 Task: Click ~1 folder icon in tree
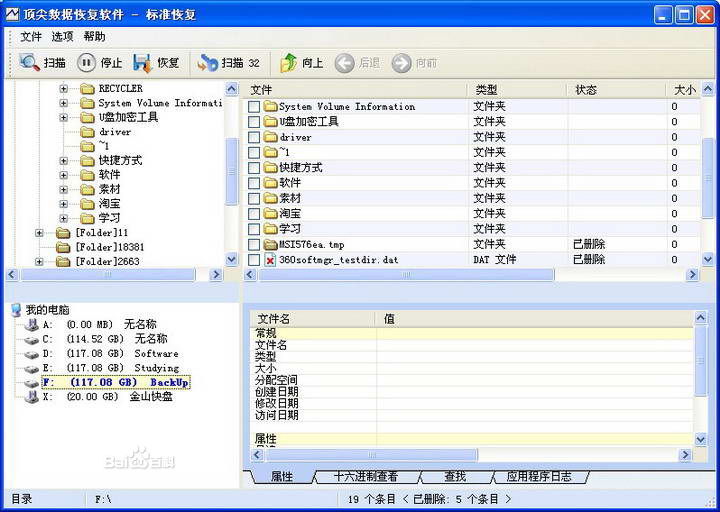coord(87,146)
